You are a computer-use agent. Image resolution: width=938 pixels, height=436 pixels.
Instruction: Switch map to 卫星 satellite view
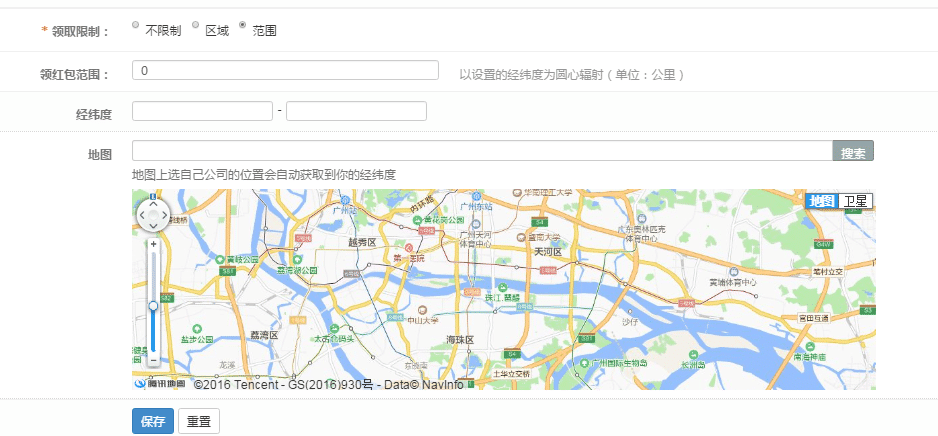click(x=855, y=201)
